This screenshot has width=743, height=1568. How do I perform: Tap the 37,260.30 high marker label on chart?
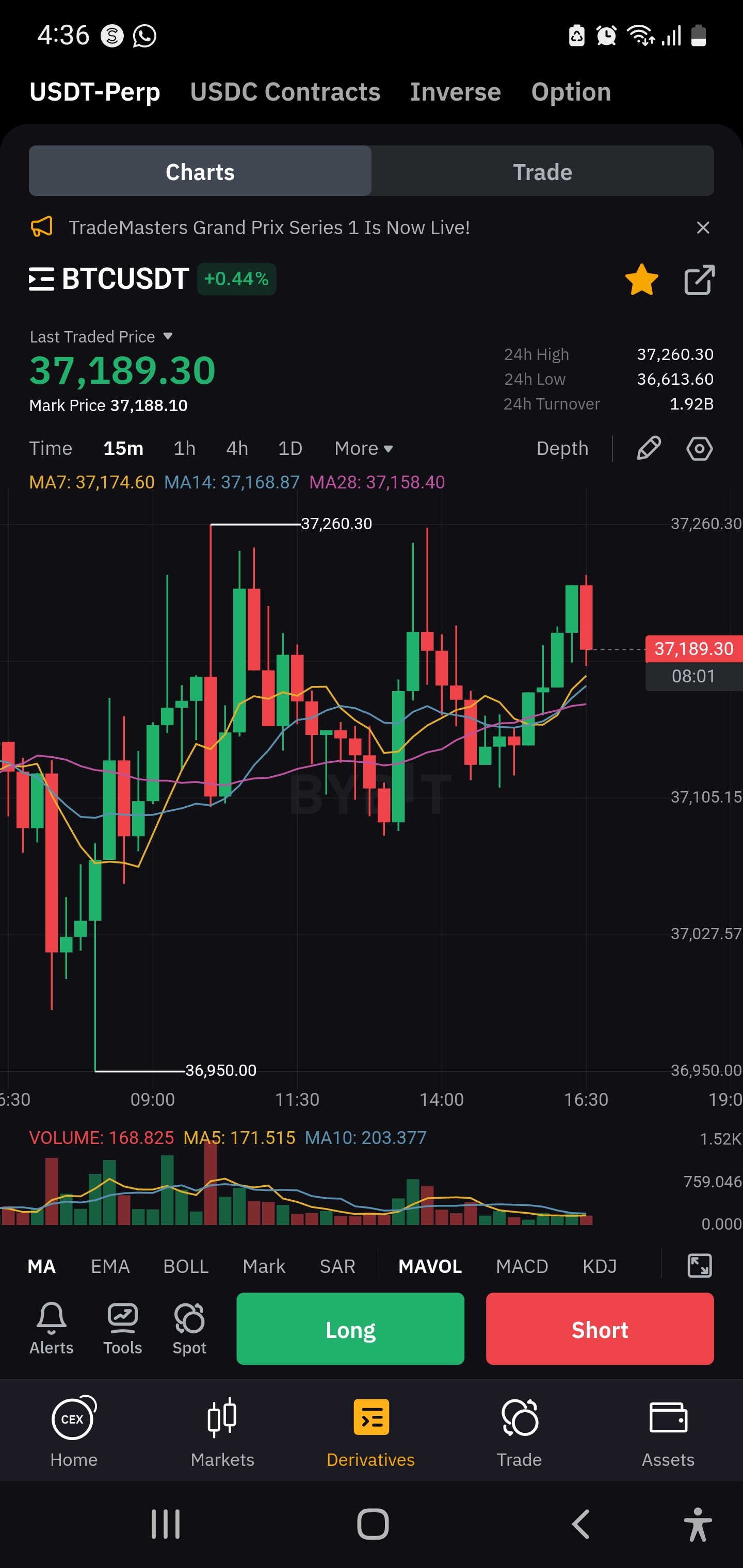336,524
